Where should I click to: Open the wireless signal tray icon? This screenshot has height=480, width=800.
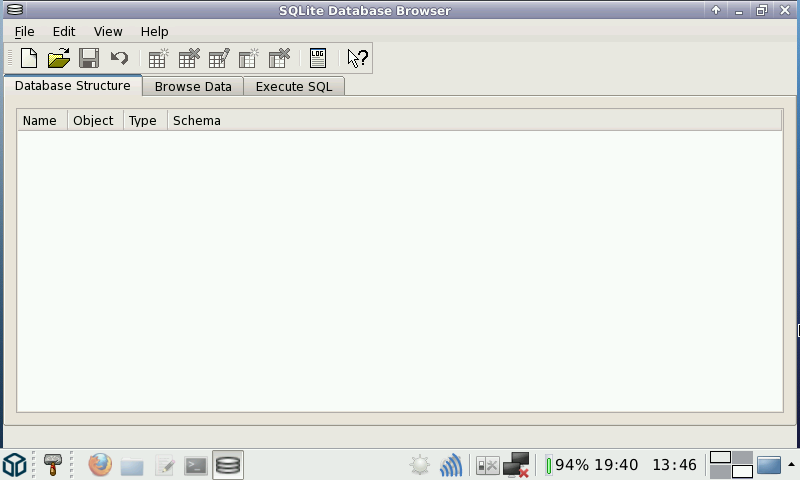tap(451, 465)
